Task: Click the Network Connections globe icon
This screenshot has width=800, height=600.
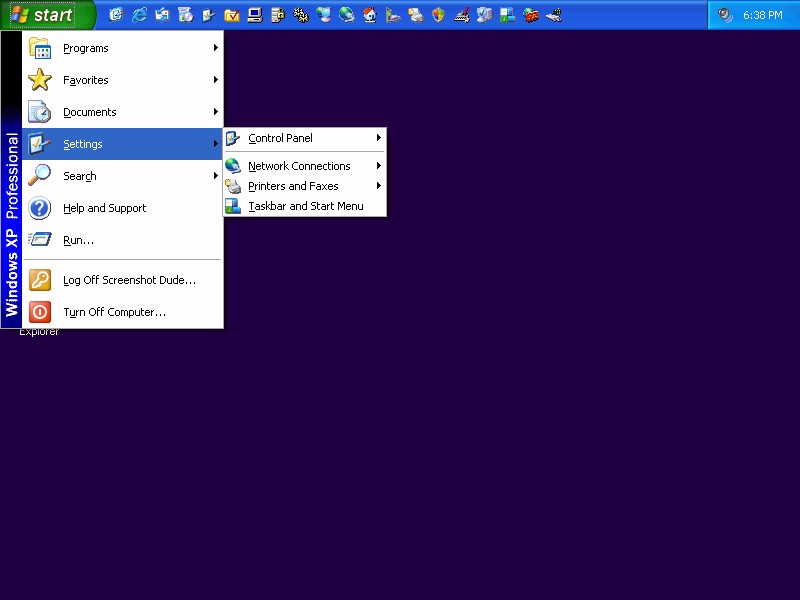Action: (233, 166)
